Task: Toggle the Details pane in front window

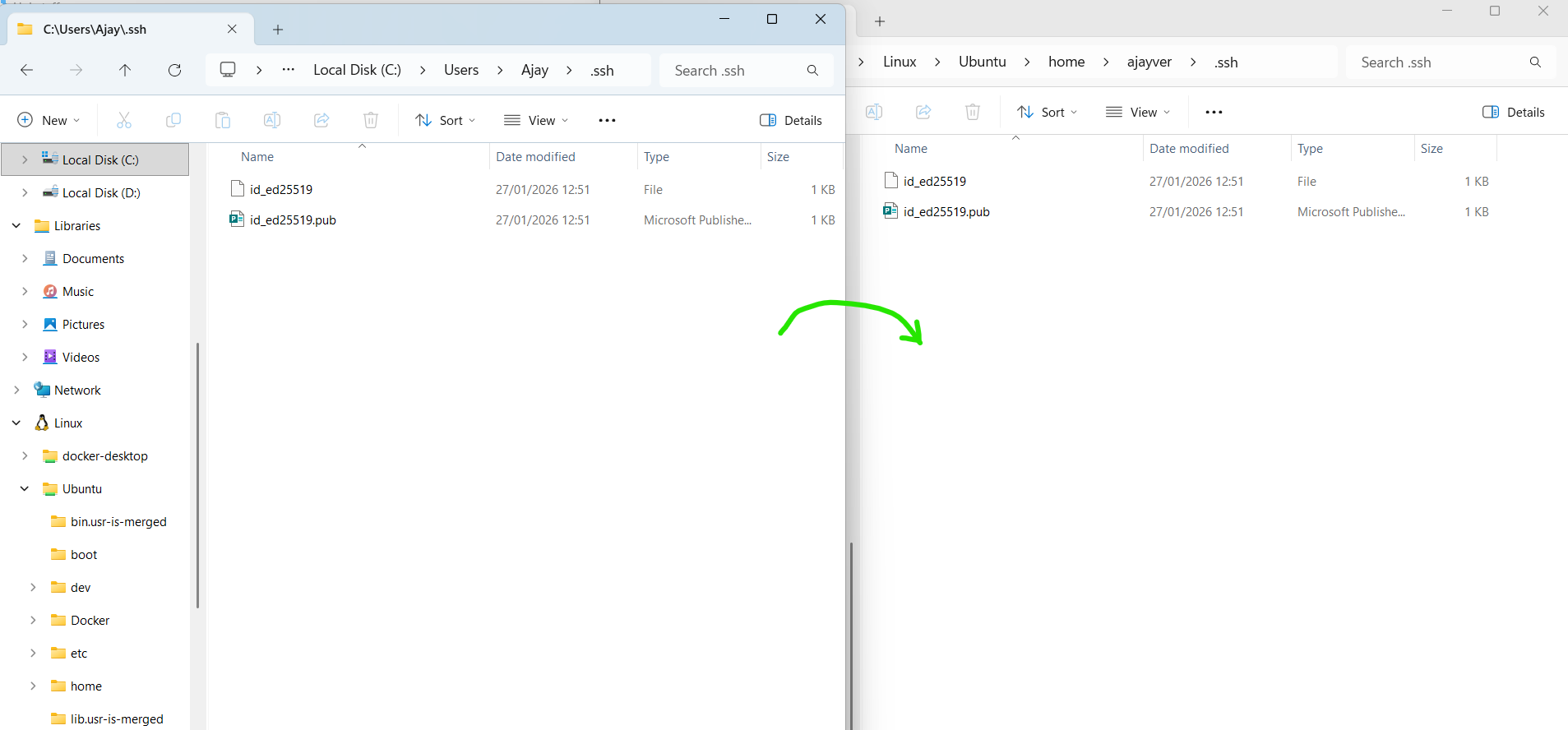Action: [x=791, y=120]
